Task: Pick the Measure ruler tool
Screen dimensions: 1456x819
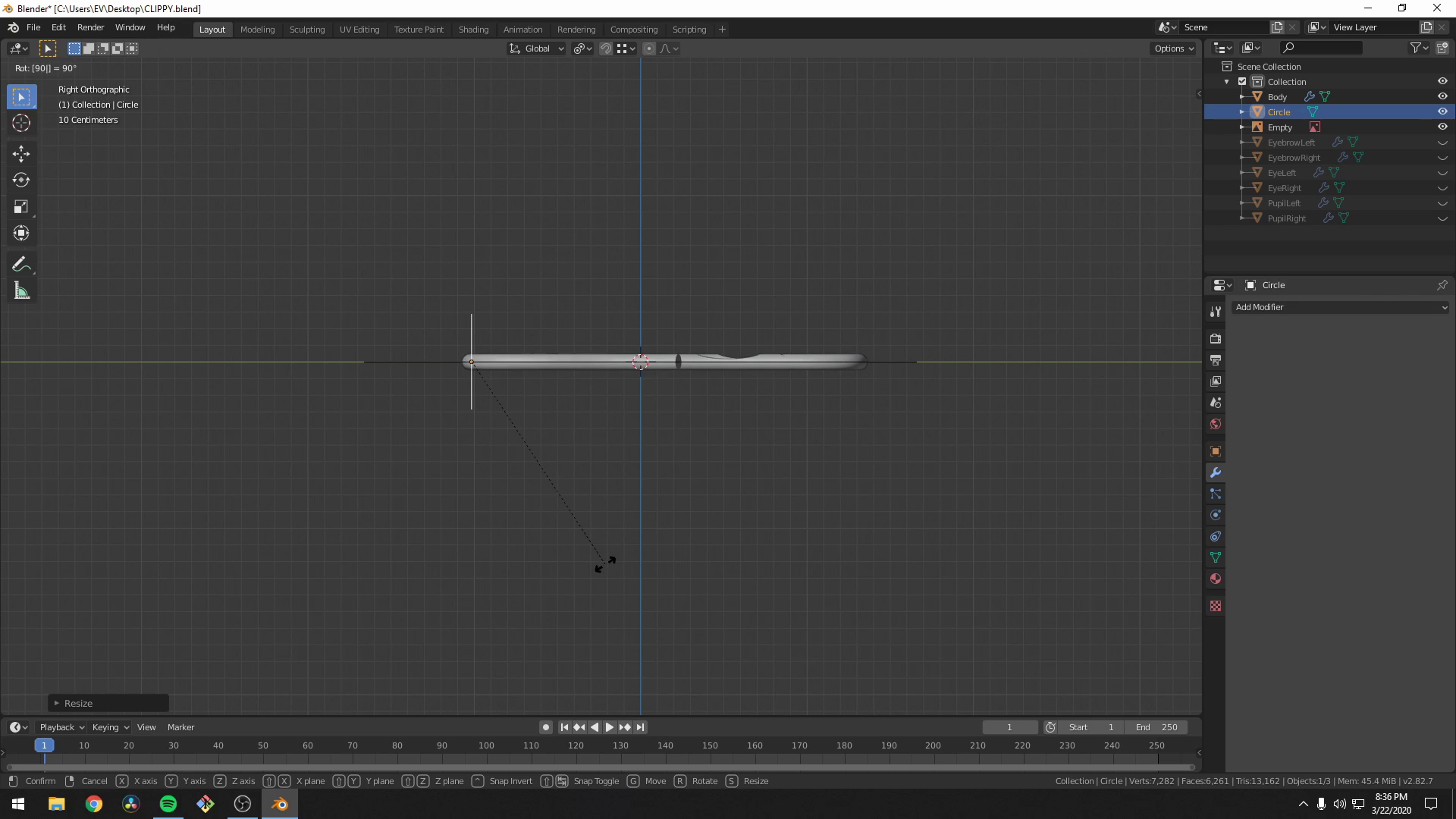Action: pos(21,291)
